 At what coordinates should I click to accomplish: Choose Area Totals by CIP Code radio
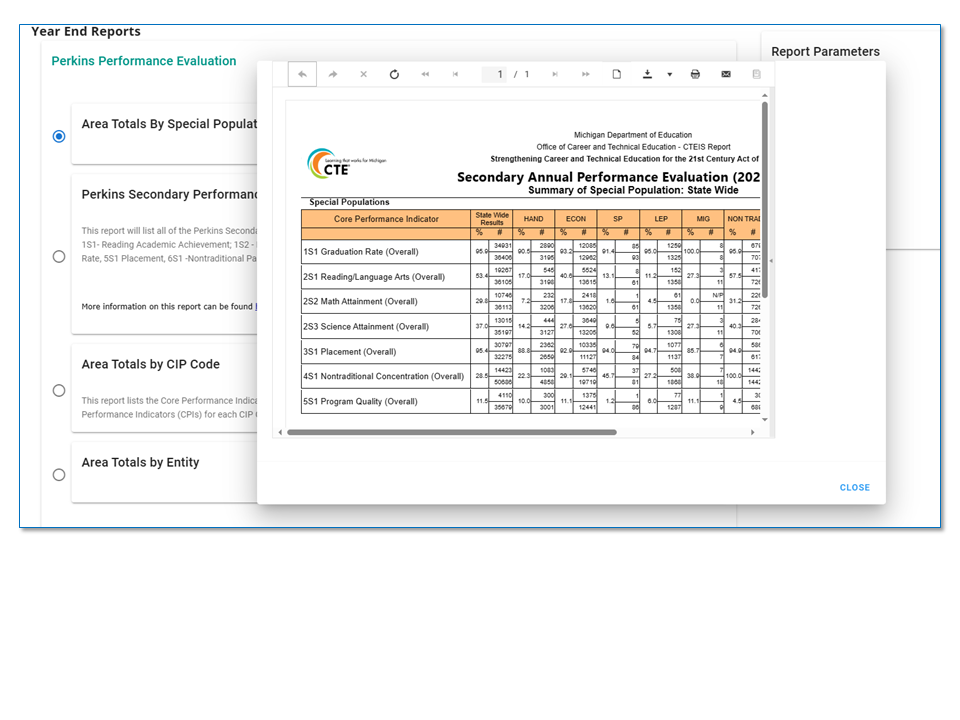pyautogui.click(x=59, y=390)
